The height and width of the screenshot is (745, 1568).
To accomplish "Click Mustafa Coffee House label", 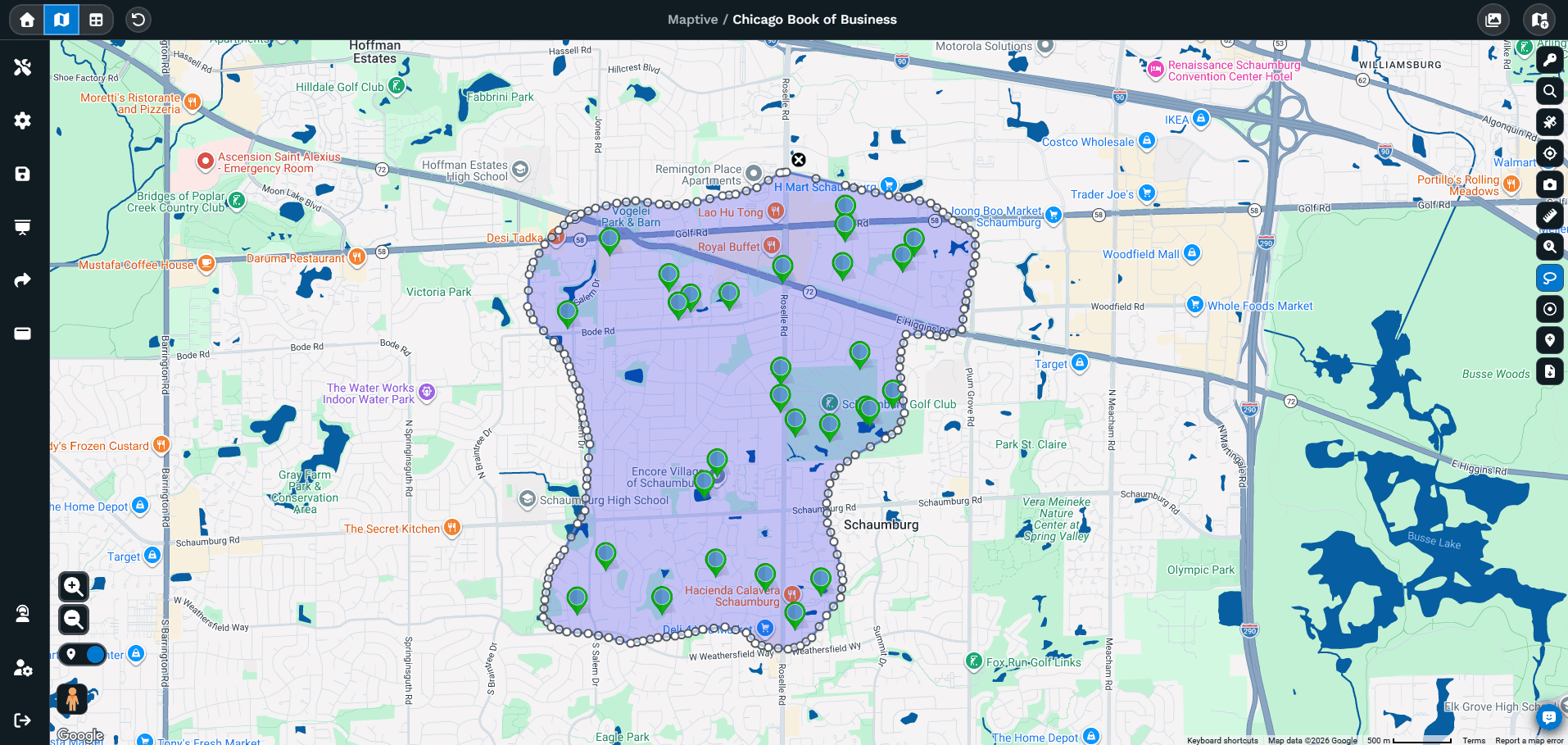I will (x=136, y=265).
